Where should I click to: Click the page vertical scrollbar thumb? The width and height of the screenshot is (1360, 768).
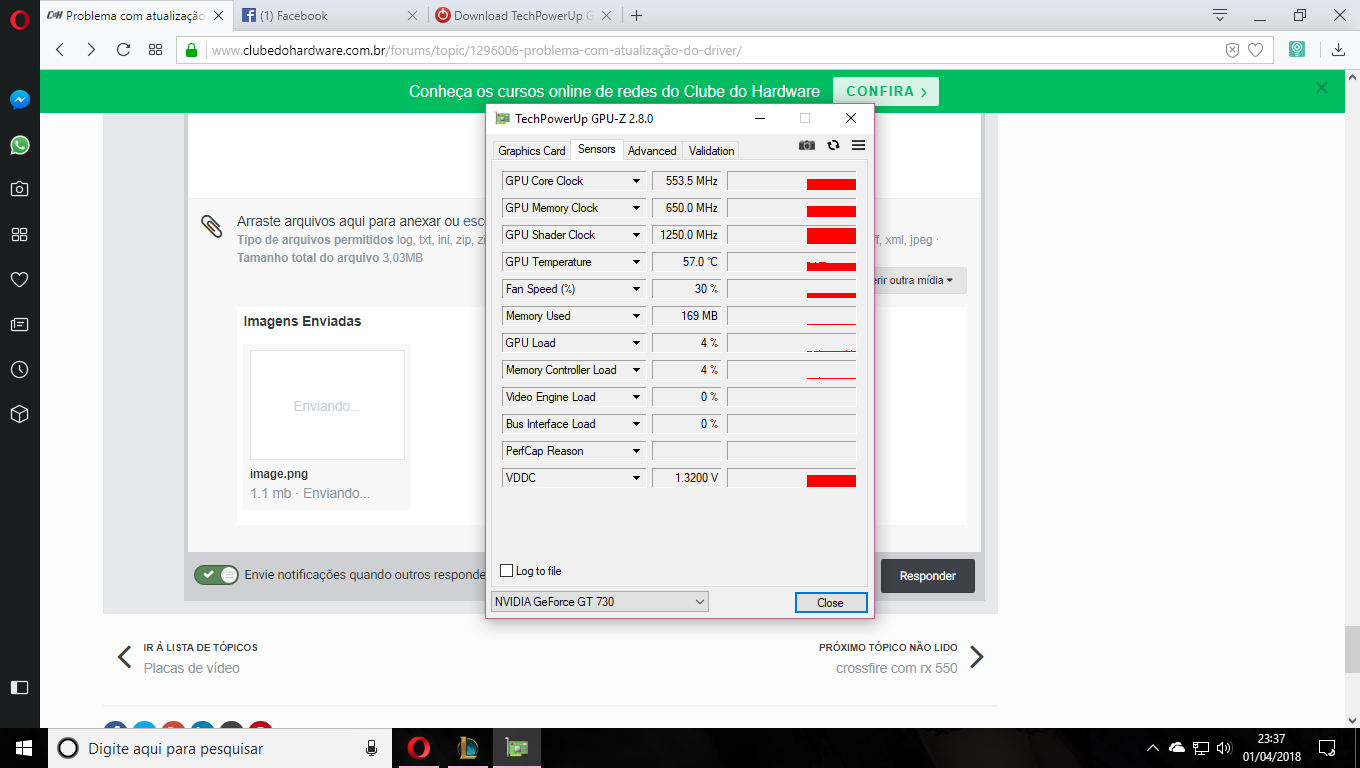(x=1351, y=650)
